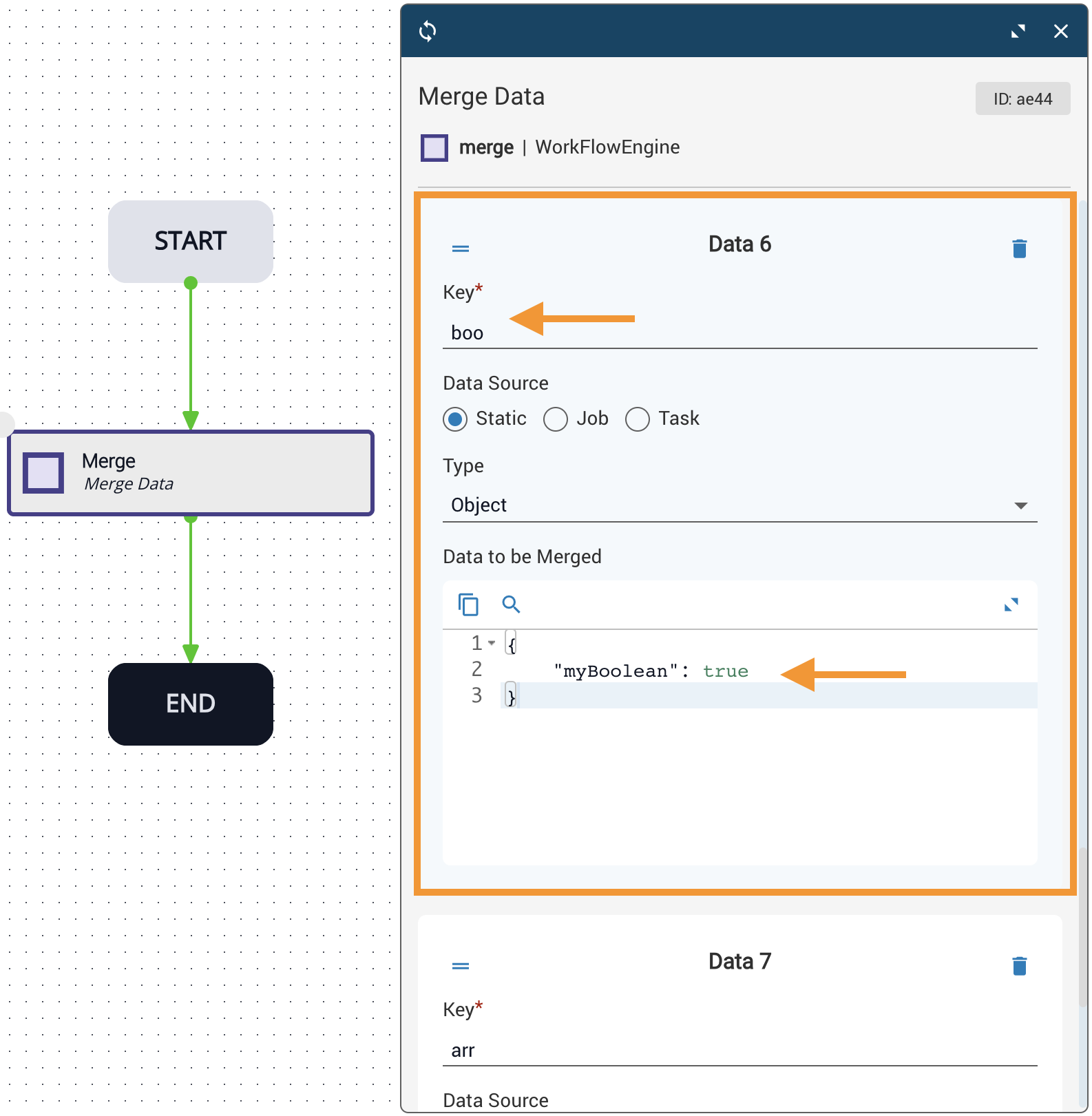1092x1116 pixels.
Task: Delete the Data 7 entry
Action: tap(1019, 966)
